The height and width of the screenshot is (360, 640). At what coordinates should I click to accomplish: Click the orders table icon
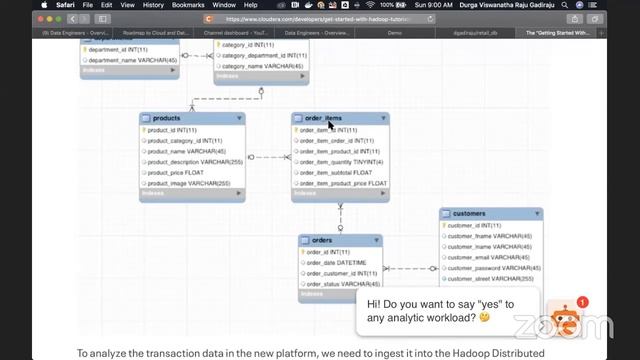305,240
